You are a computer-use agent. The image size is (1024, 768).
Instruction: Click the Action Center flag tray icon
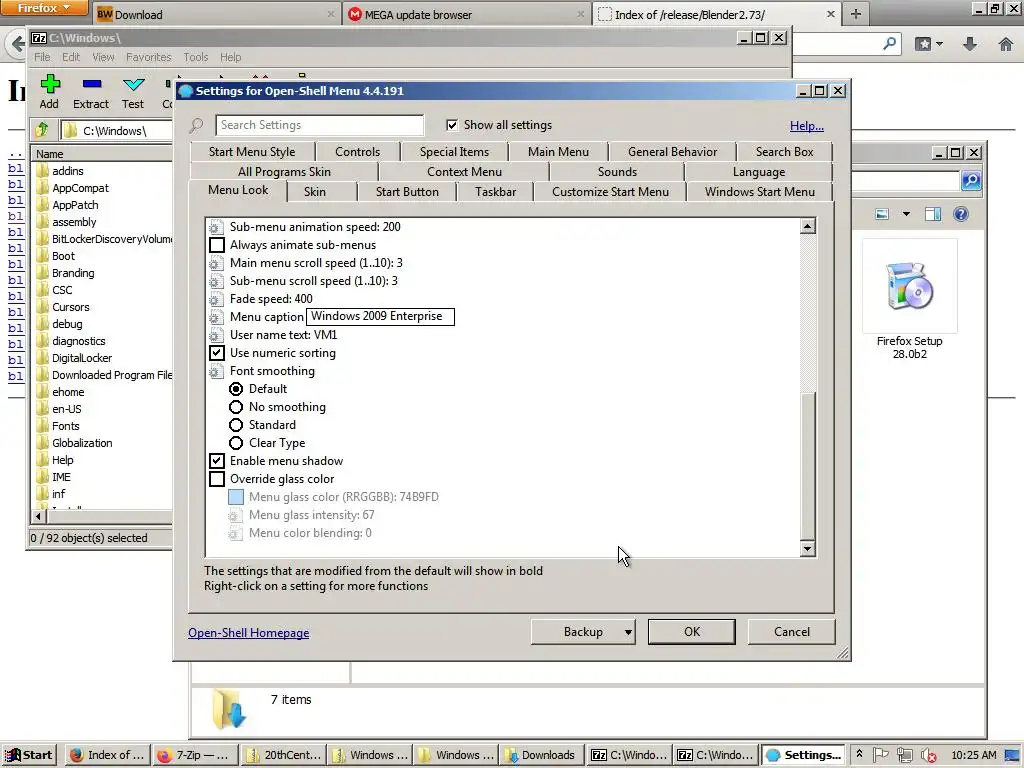pos(881,755)
